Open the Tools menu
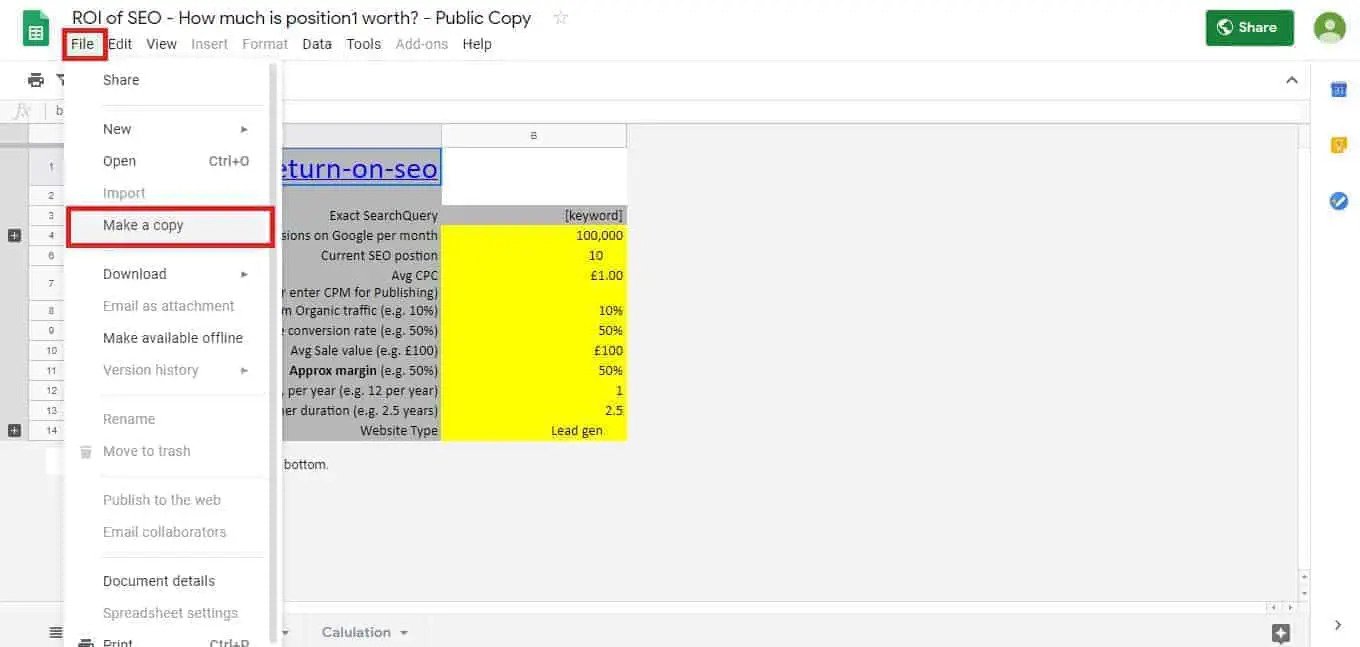This screenshot has width=1360, height=647. tap(364, 44)
